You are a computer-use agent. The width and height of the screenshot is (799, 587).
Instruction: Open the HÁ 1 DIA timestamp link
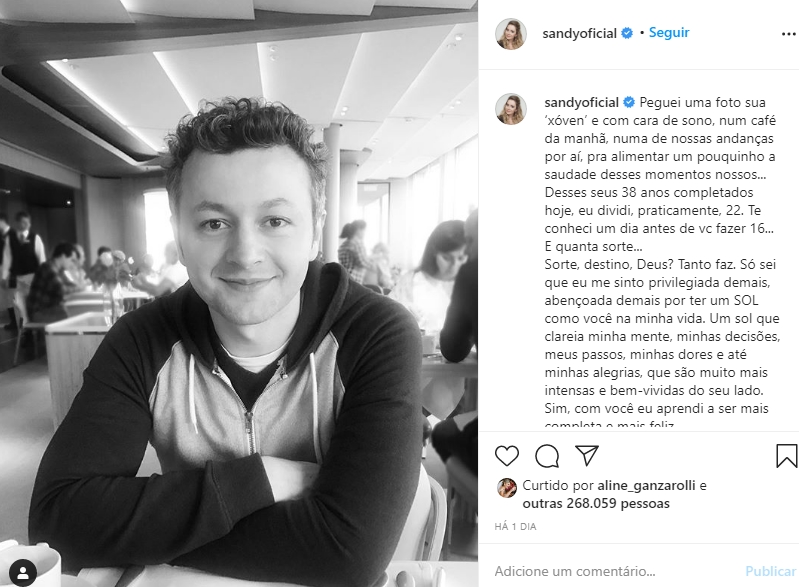tap(515, 526)
